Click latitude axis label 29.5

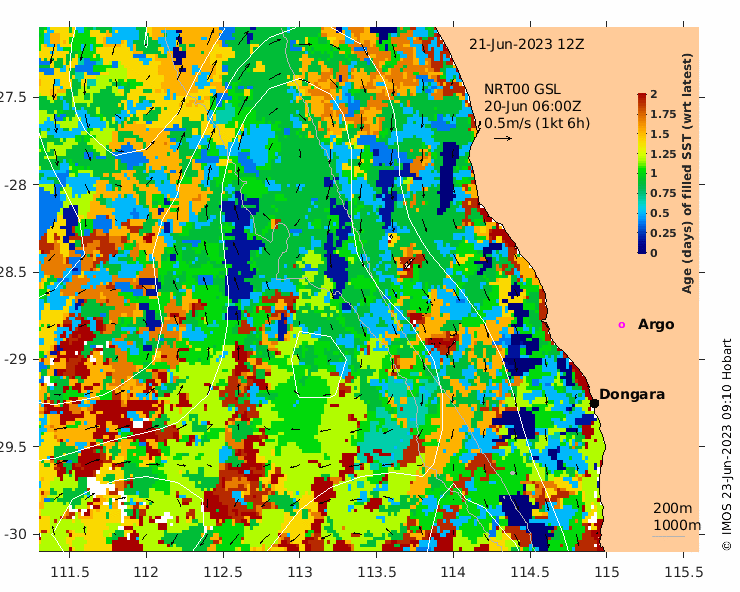[x=13, y=447]
